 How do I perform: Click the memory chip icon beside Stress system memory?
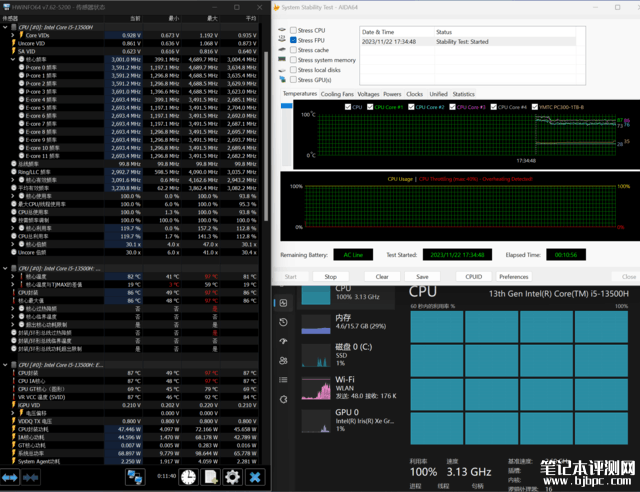pyautogui.click(x=282, y=60)
